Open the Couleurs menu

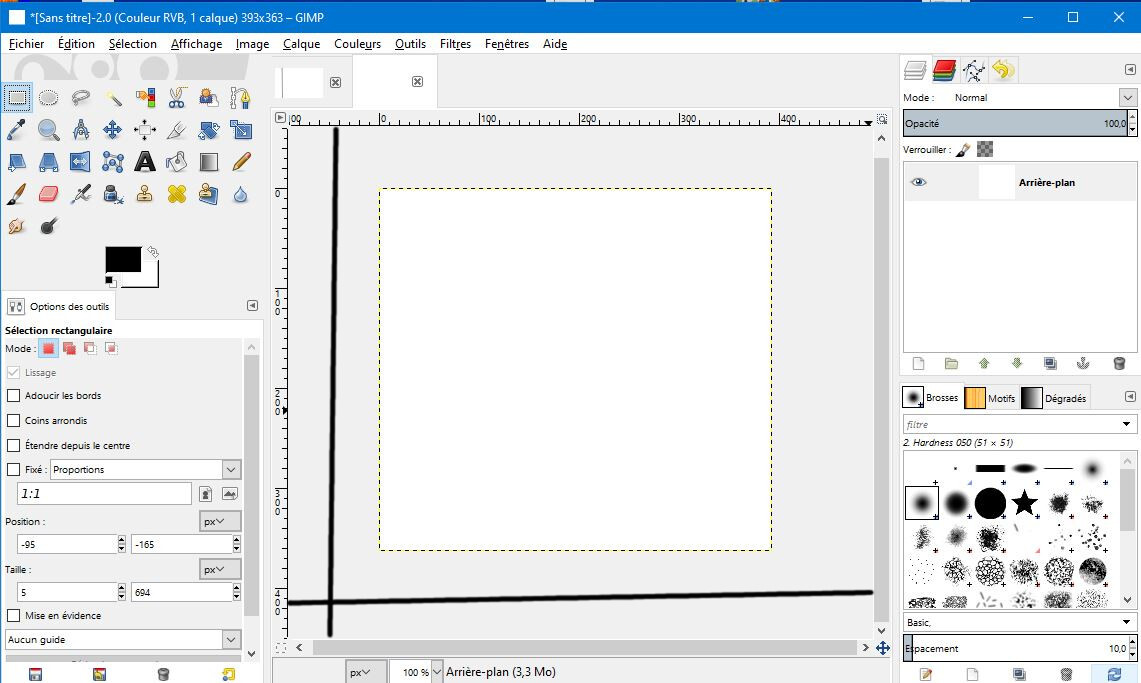pos(357,44)
